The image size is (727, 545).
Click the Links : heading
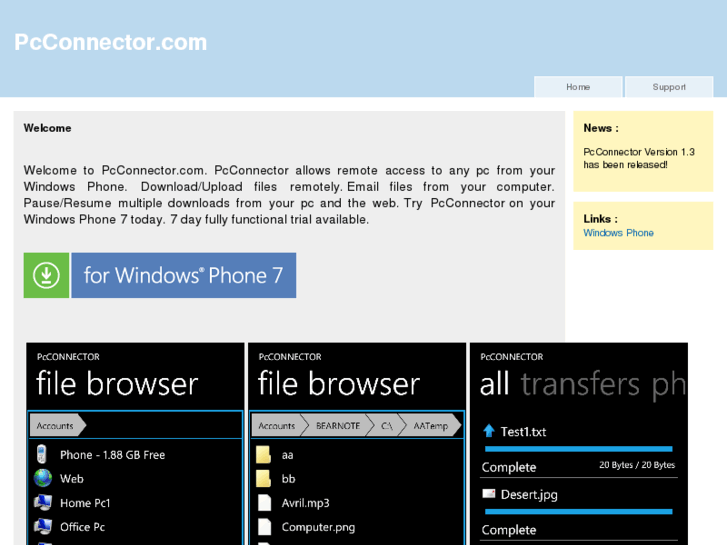click(x=600, y=219)
